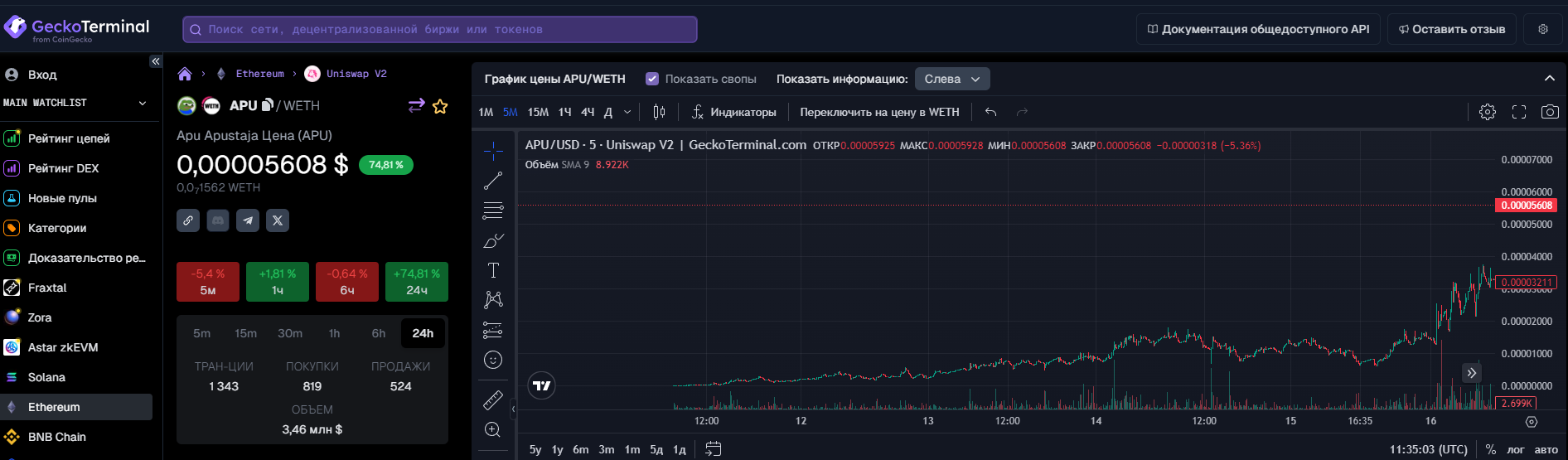
Task: Select the 5д date range
Action: point(656,449)
